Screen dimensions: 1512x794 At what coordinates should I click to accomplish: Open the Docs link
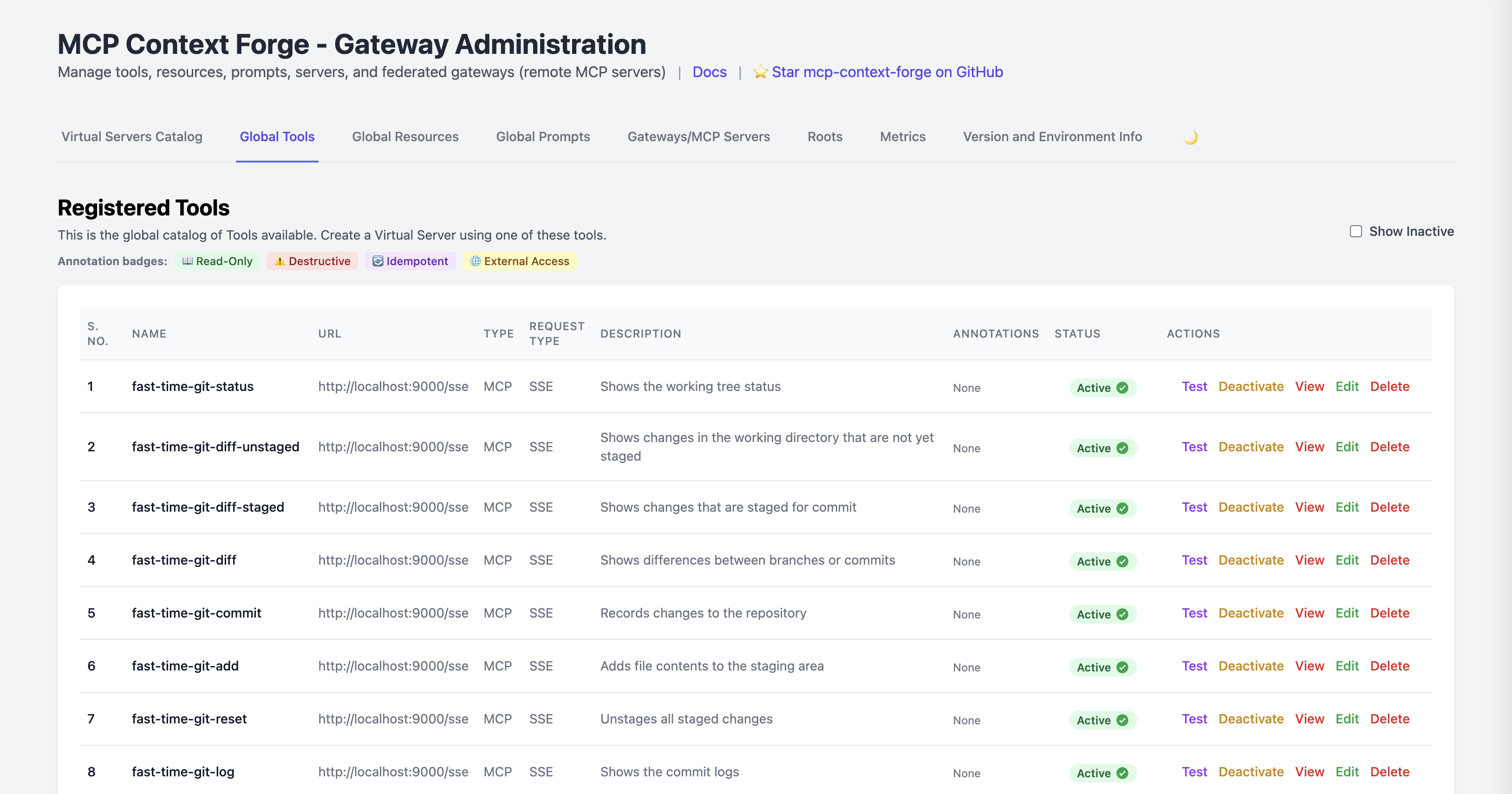pyautogui.click(x=710, y=72)
